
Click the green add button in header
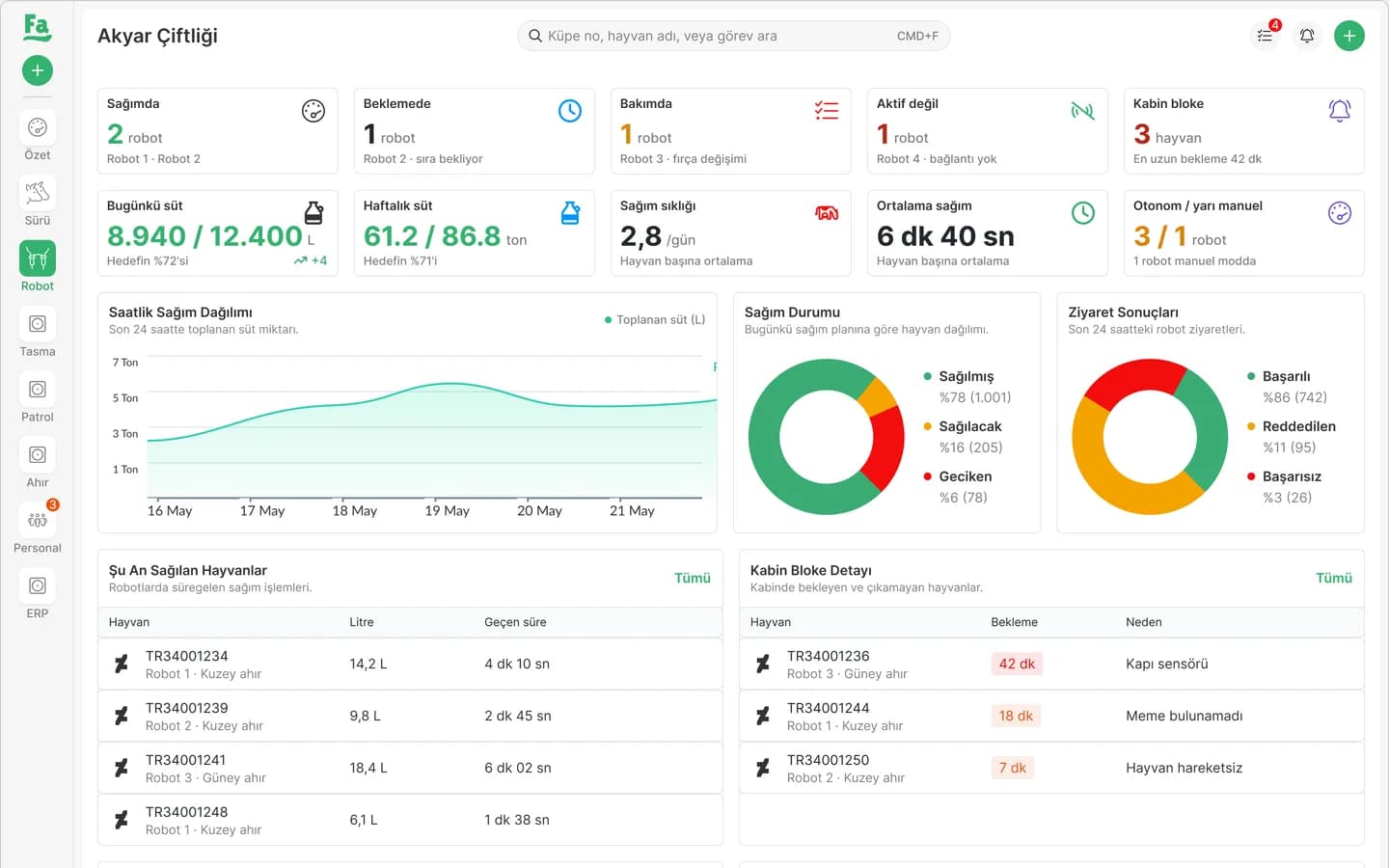click(x=1349, y=36)
